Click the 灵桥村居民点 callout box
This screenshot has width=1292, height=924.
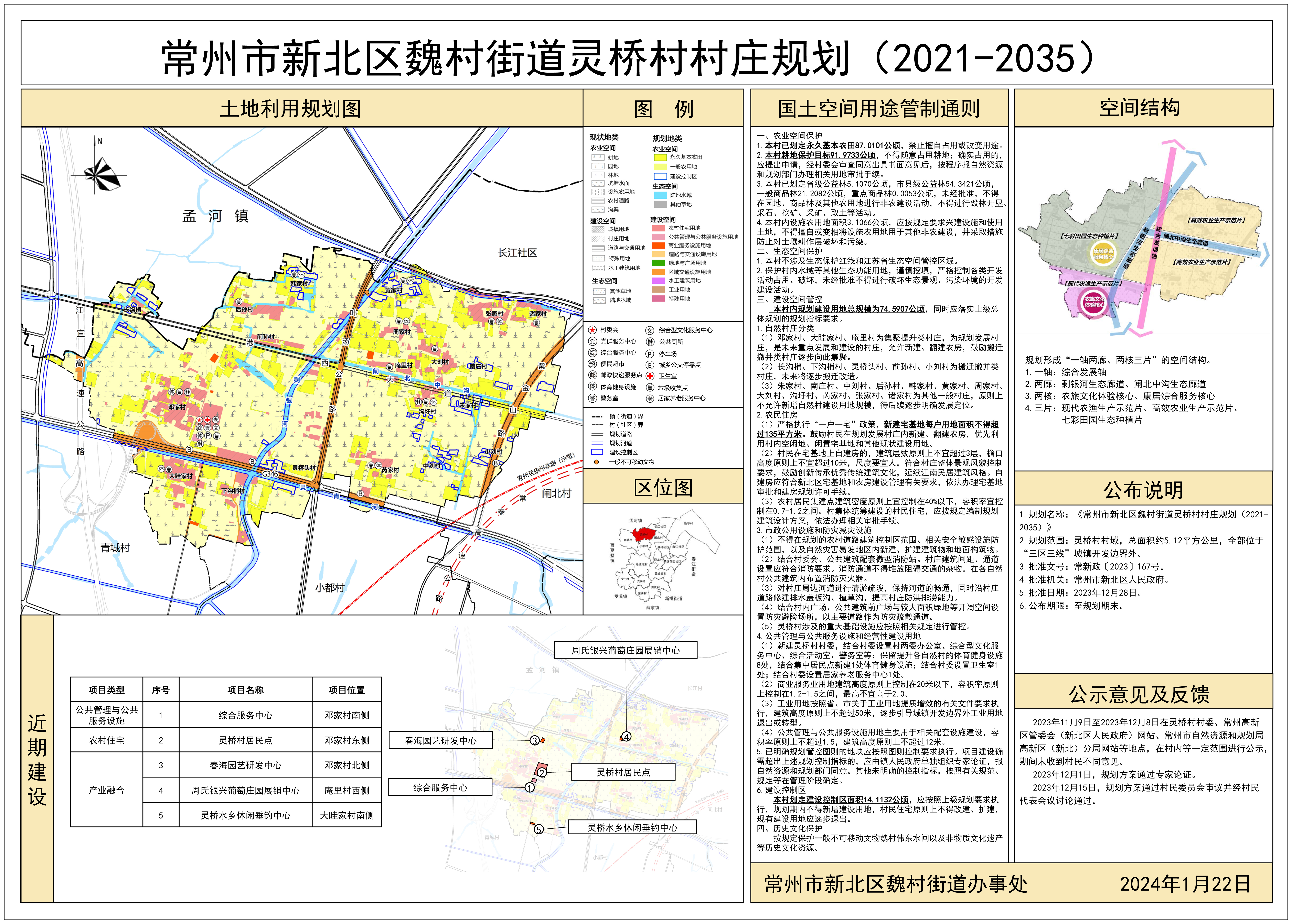click(623, 772)
